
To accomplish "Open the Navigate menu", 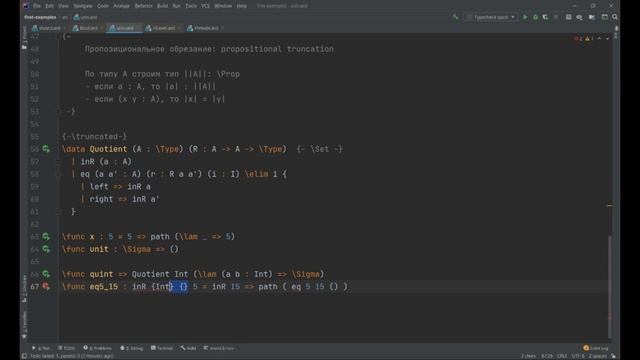I will point(83,6).
